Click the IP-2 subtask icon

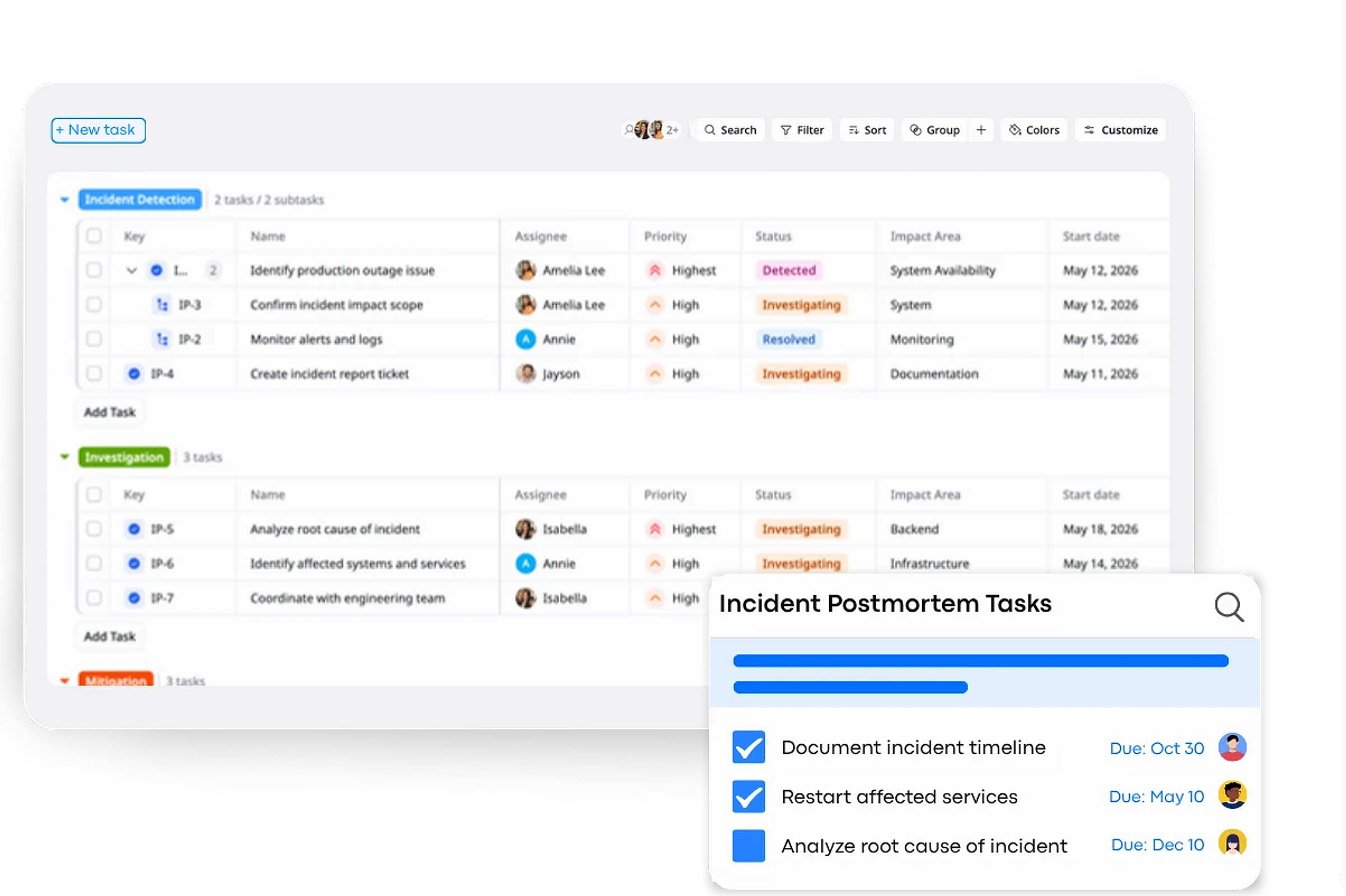click(162, 339)
